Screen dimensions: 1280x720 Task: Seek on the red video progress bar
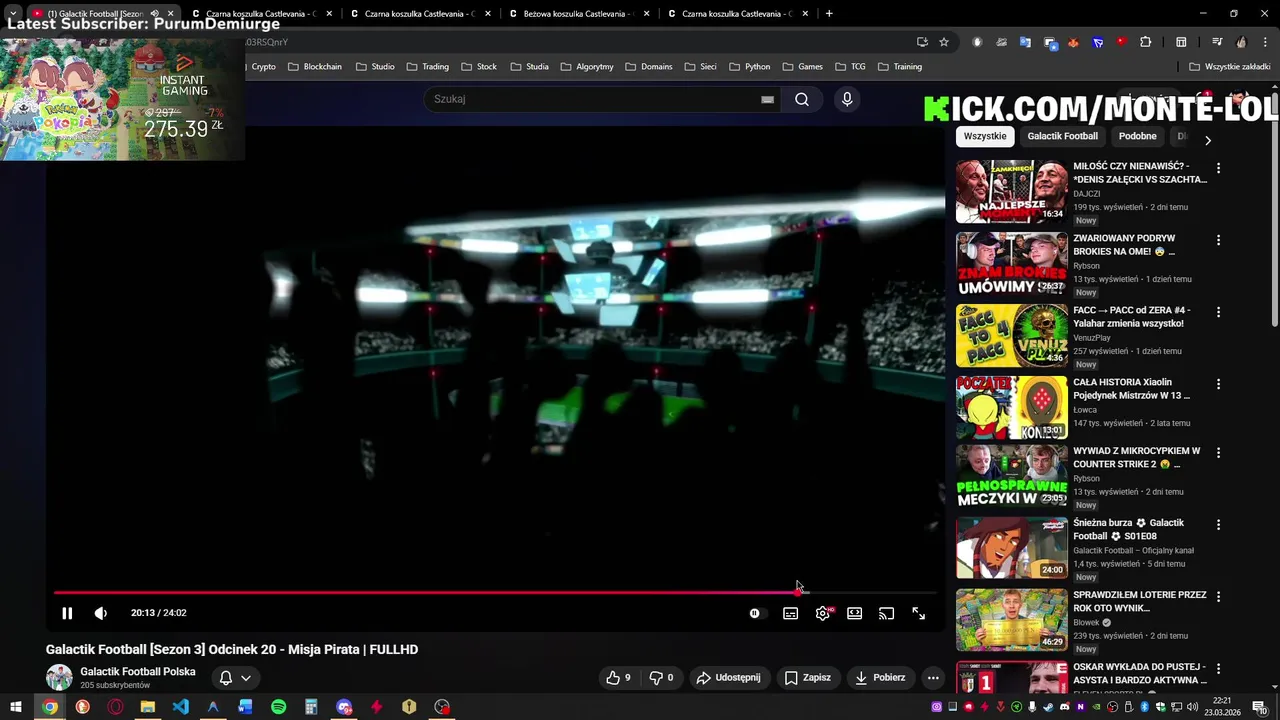(495, 592)
